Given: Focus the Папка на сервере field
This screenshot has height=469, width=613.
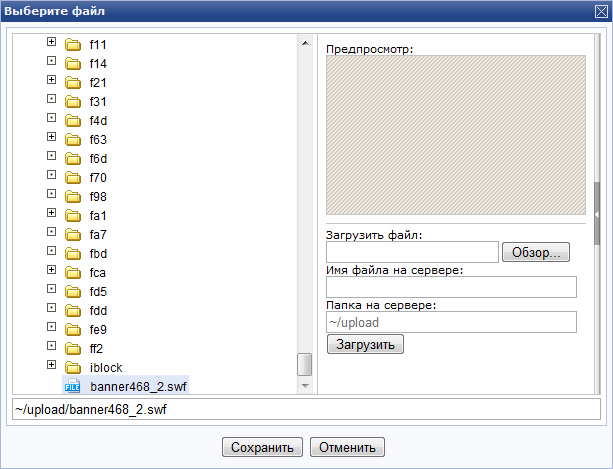Looking at the screenshot, I should pyautogui.click(x=452, y=322).
